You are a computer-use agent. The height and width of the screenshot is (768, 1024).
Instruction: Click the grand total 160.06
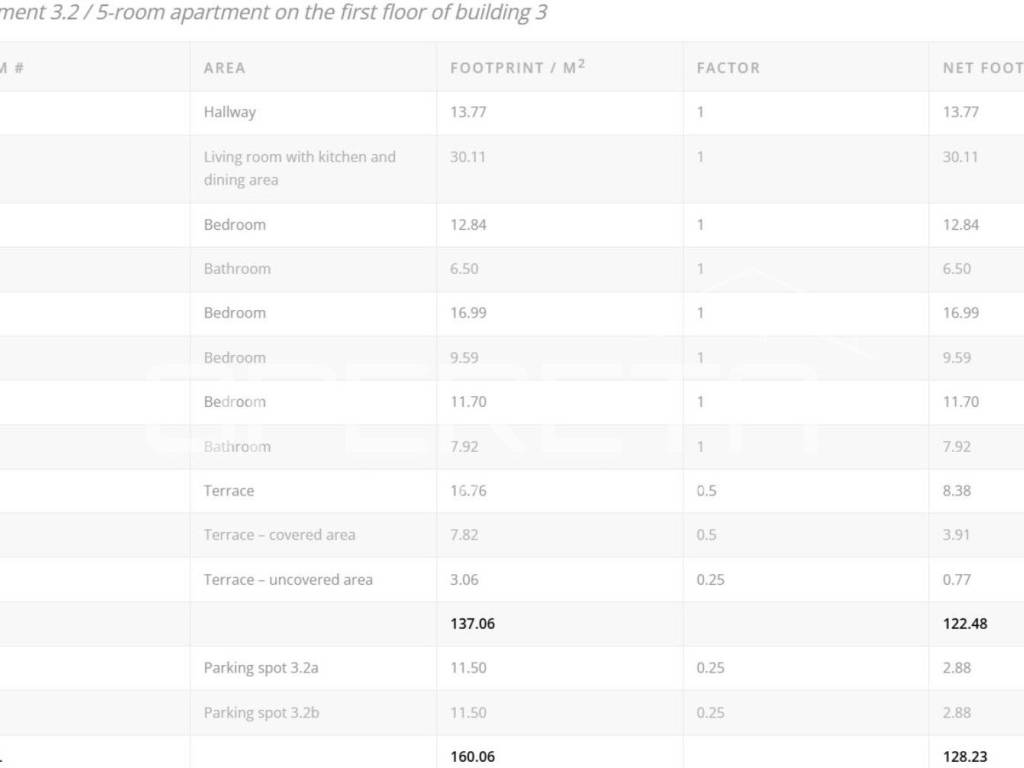click(x=472, y=757)
